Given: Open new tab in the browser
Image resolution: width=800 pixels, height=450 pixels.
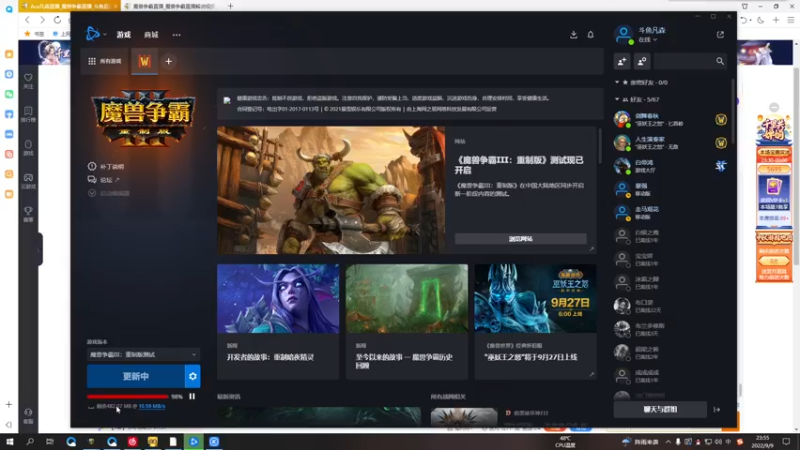Looking at the screenshot, I should 231,6.
